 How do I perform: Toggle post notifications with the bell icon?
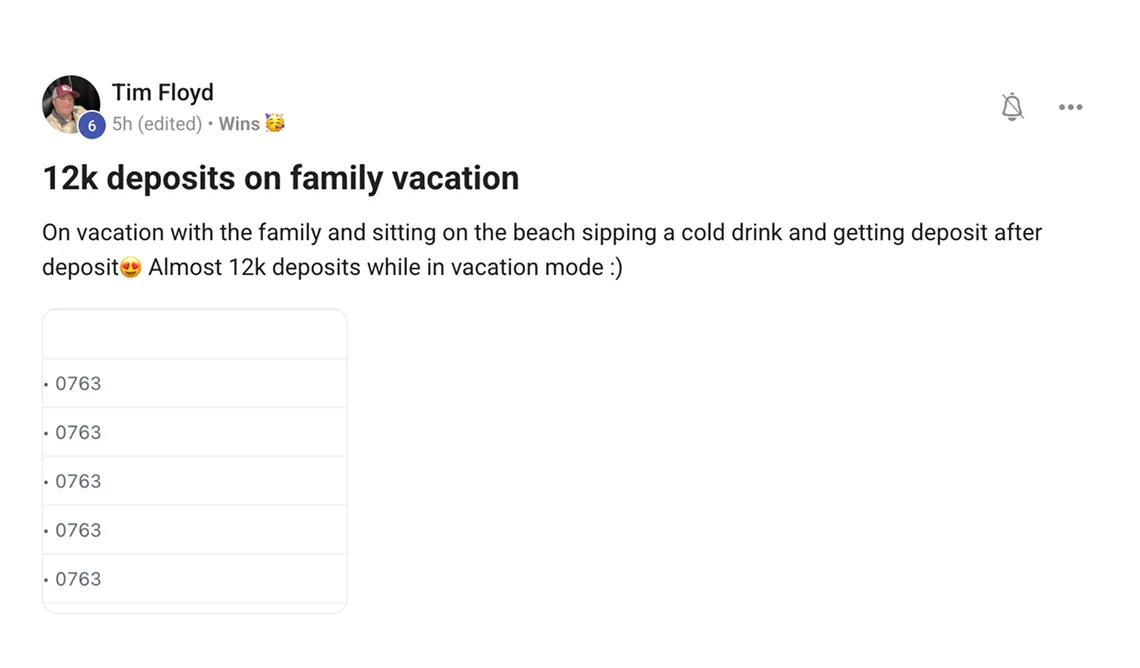click(1012, 107)
